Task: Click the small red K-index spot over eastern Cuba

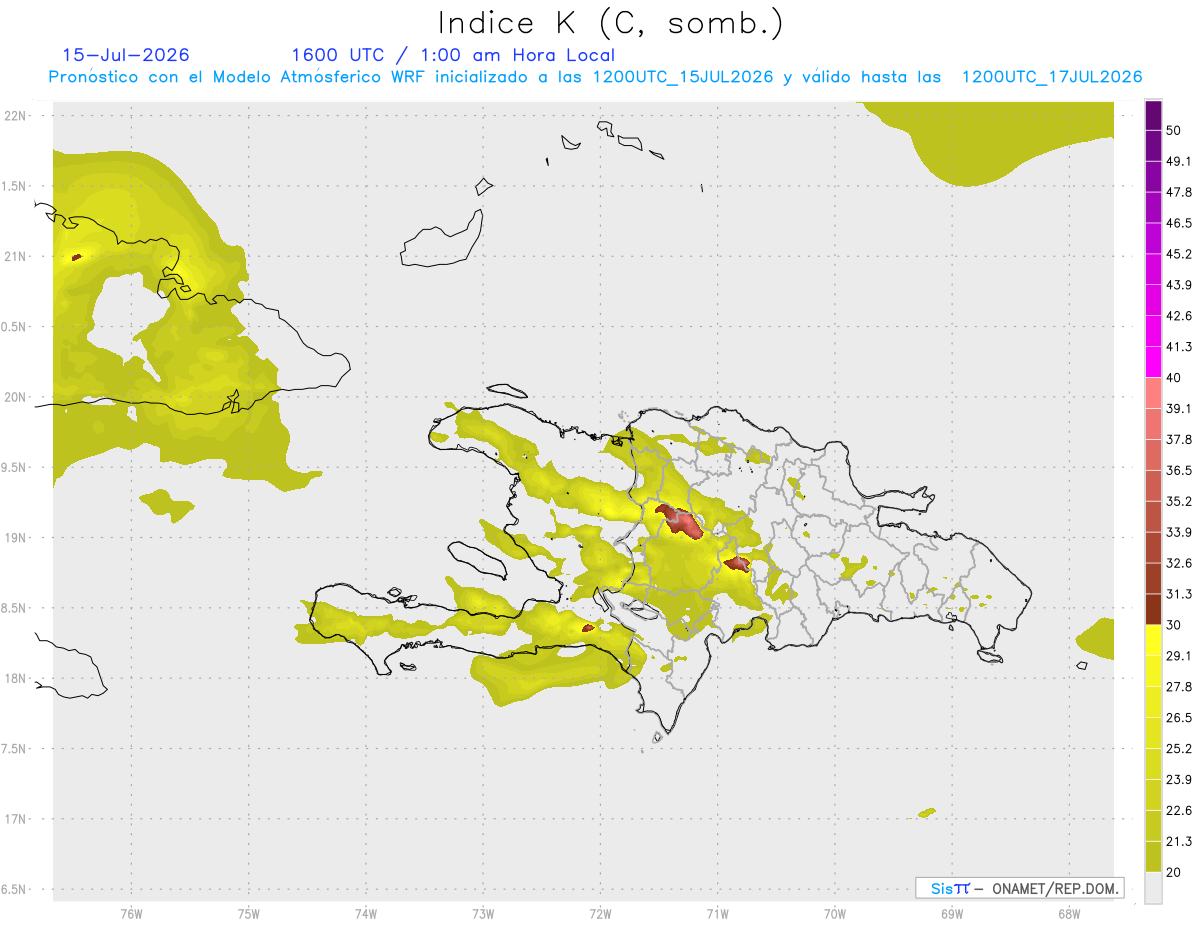Action: (x=77, y=257)
